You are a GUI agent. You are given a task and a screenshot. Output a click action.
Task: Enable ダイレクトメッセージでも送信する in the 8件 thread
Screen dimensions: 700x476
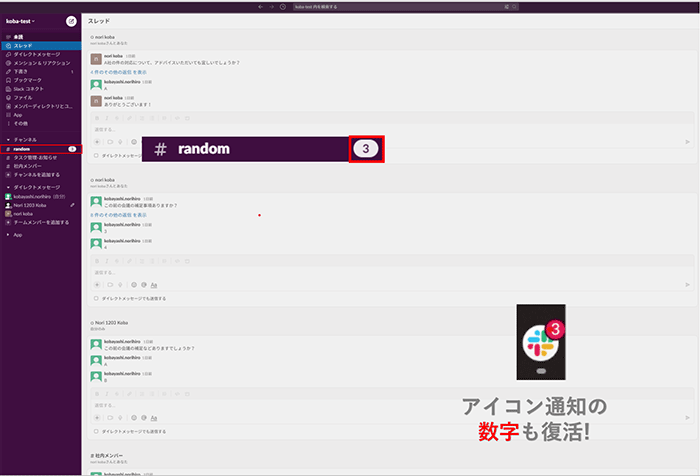coord(96,298)
